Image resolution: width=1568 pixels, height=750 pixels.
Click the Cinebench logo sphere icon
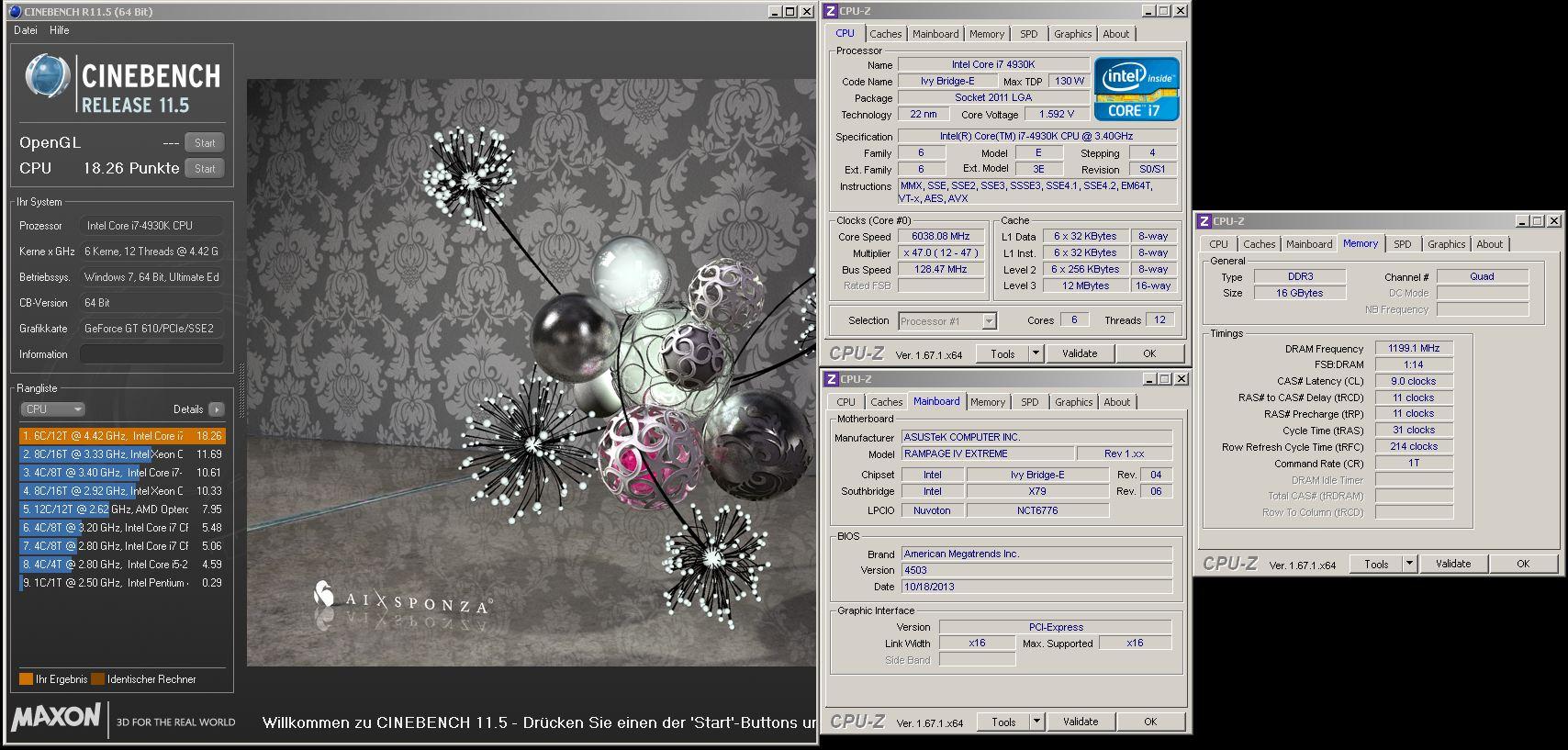[48, 76]
